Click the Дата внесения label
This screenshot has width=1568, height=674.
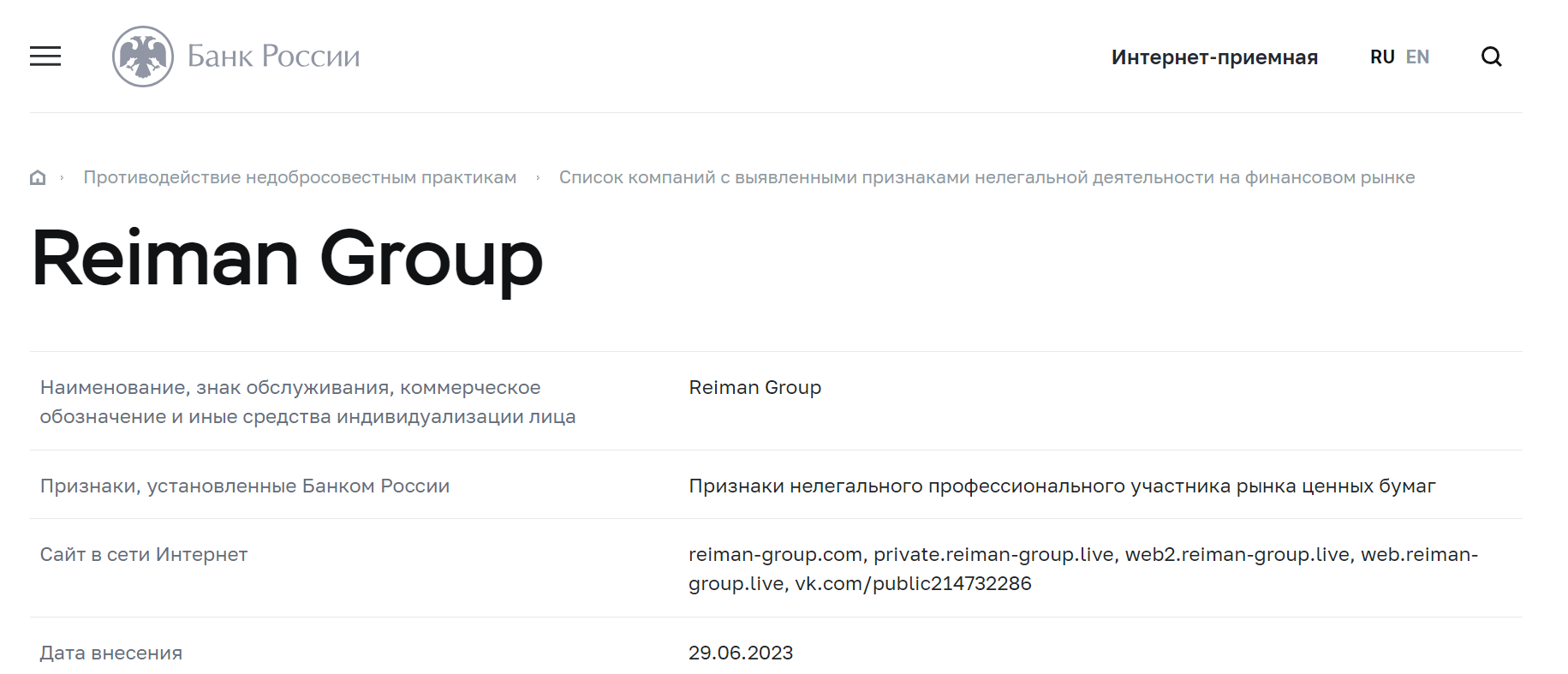click(x=111, y=653)
